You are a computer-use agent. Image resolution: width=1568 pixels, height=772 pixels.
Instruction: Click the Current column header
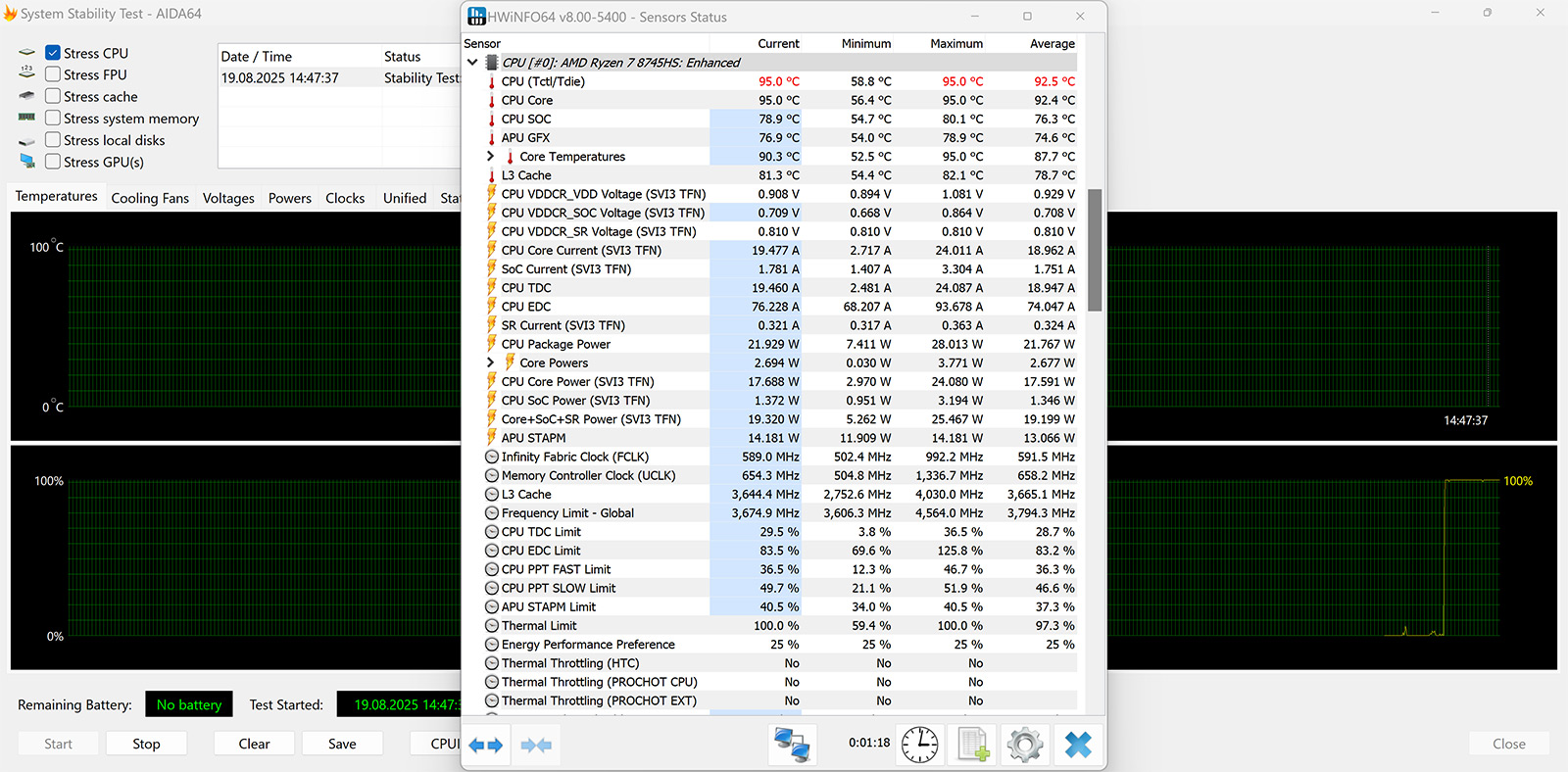(x=778, y=44)
